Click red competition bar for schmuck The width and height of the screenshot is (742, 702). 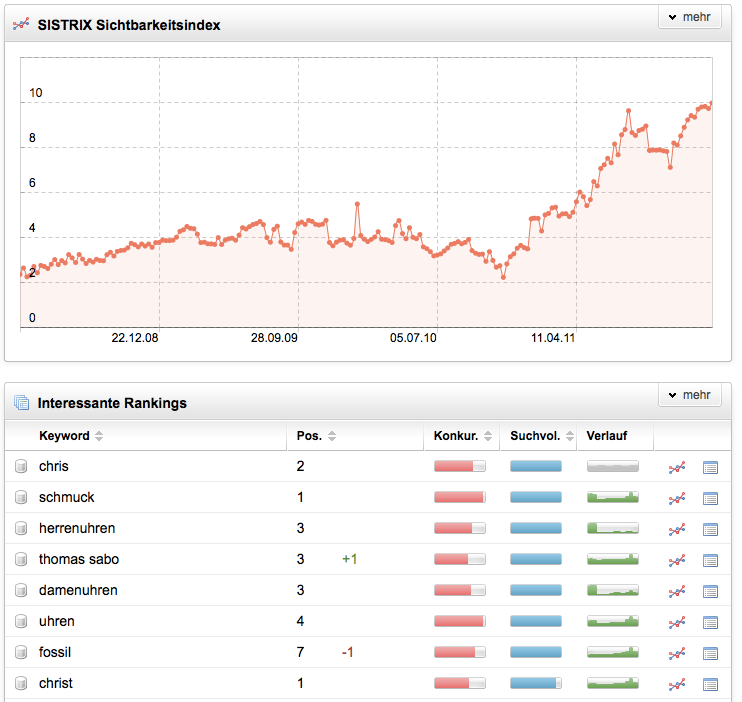[x=459, y=498]
